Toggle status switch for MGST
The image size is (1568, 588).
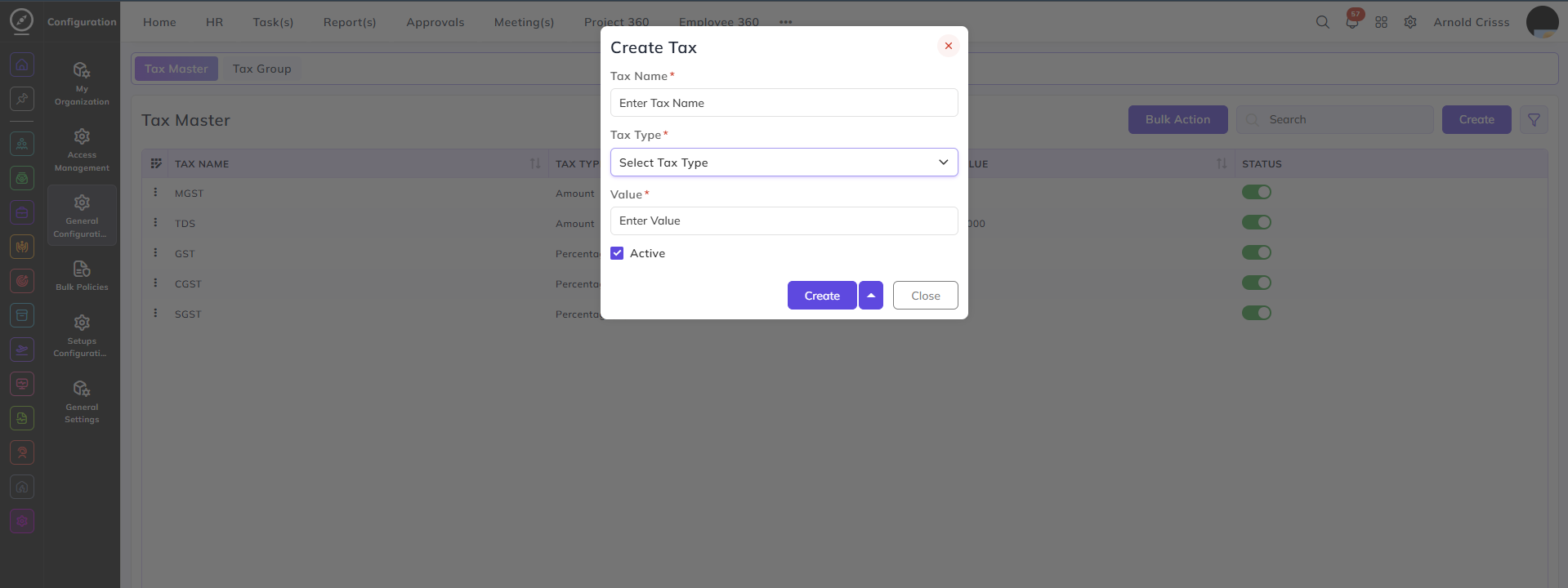click(1257, 192)
